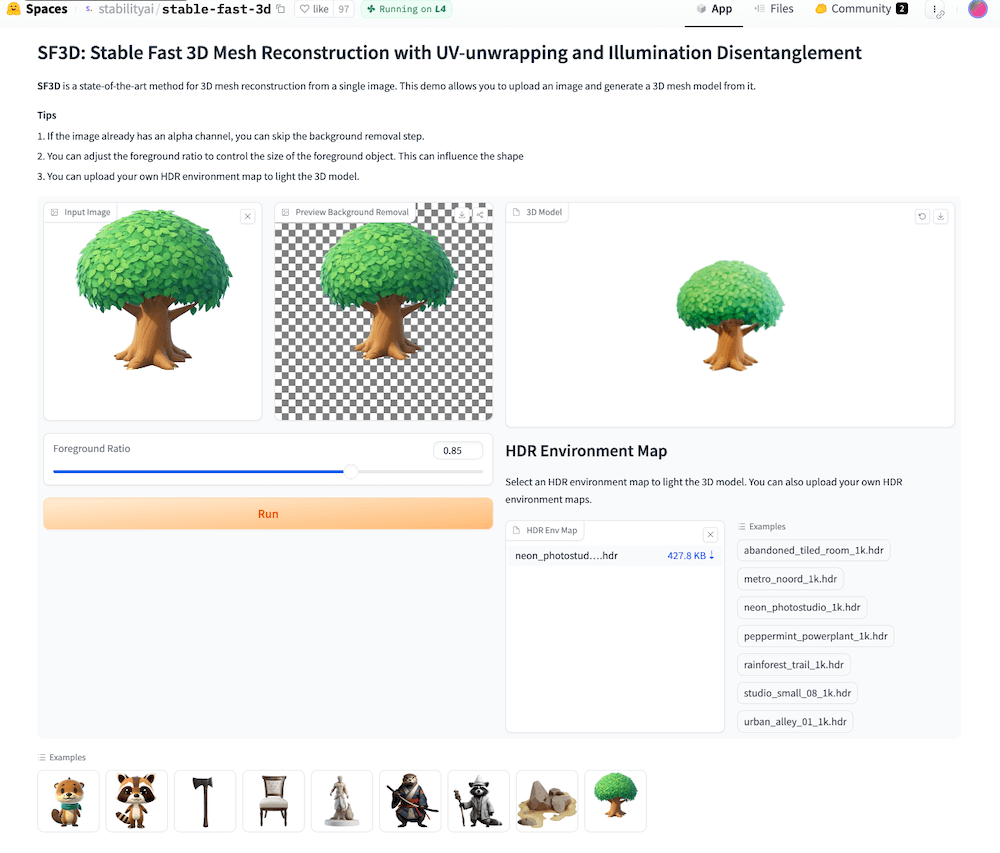The width and height of the screenshot is (1000, 853).
Task: Download neon_photostudio hdr via 427.8 KB link
Action: (x=691, y=556)
